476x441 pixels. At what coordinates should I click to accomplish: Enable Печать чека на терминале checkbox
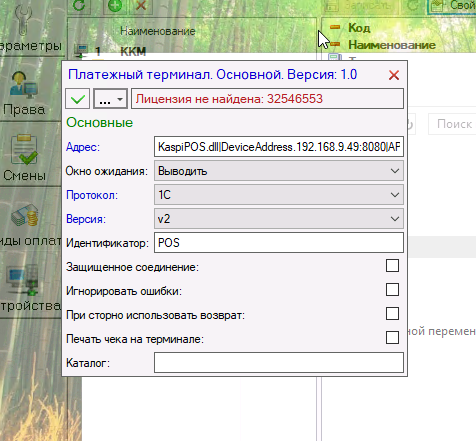pyautogui.click(x=392, y=338)
